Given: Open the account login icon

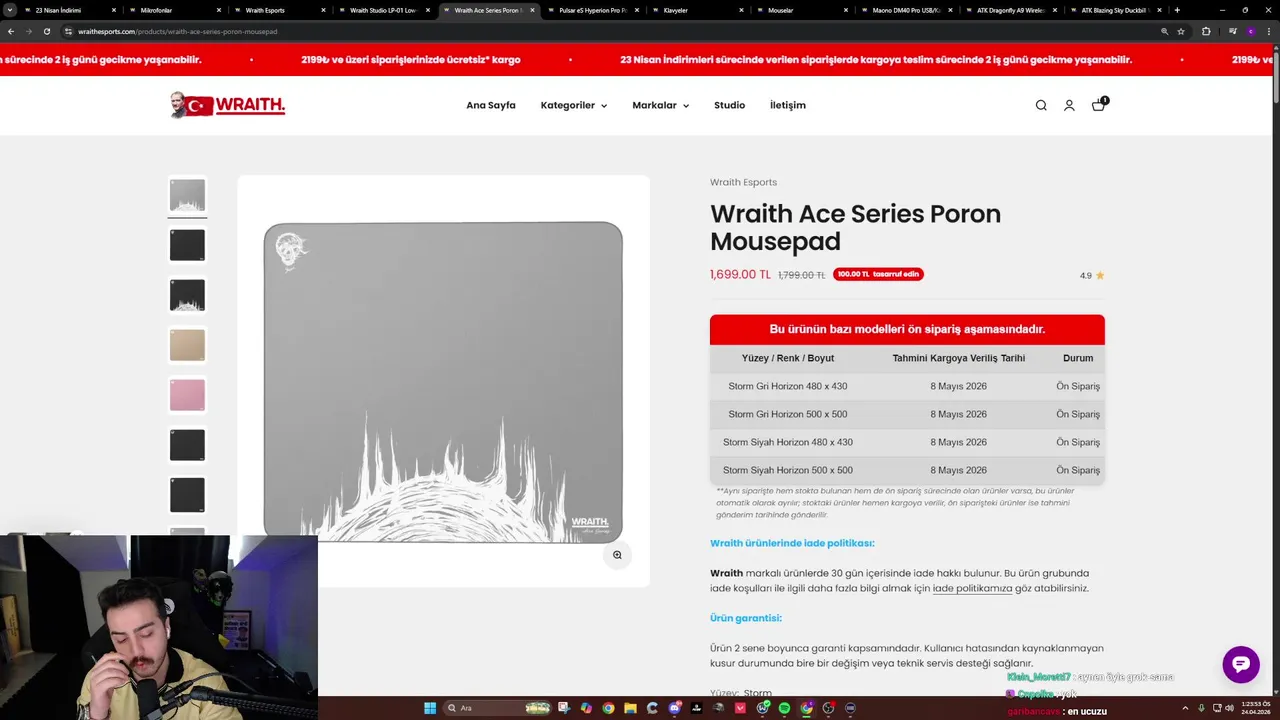Looking at the screenshot, I should tap(1069, 105).
